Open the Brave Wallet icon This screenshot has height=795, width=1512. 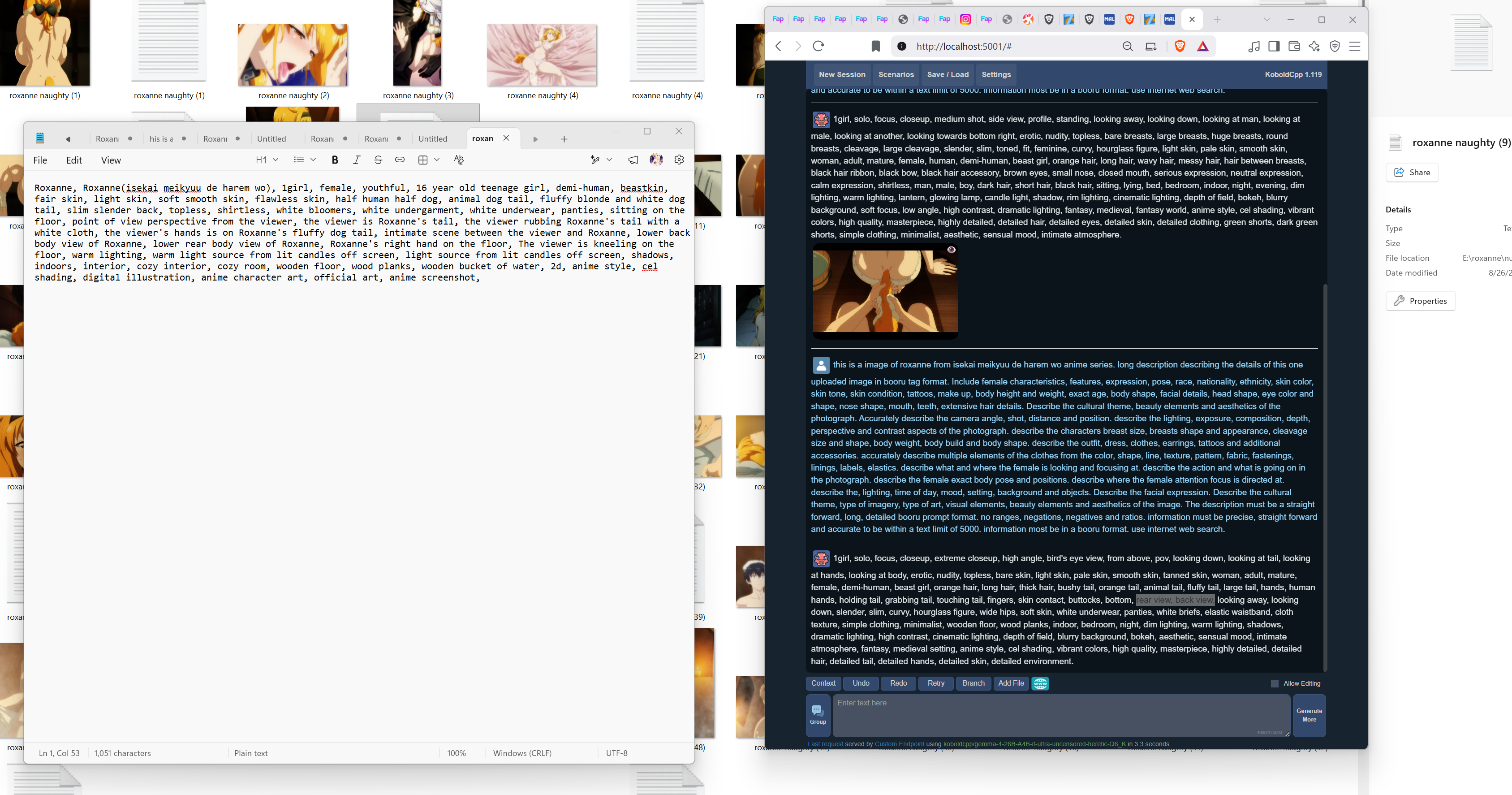pyautogui.click(x=1294, y=47)
